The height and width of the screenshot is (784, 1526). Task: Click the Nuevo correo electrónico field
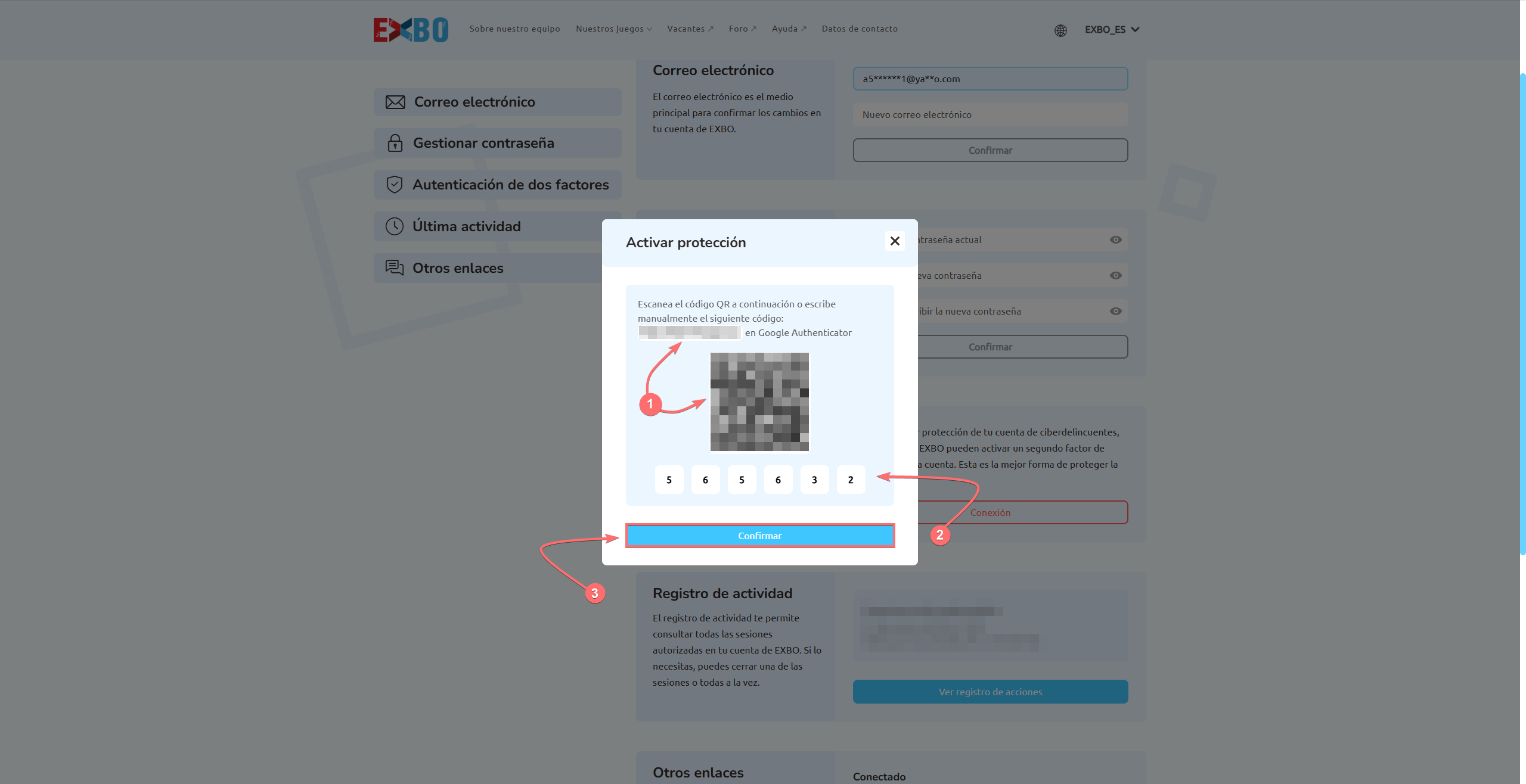pos(990,114)
